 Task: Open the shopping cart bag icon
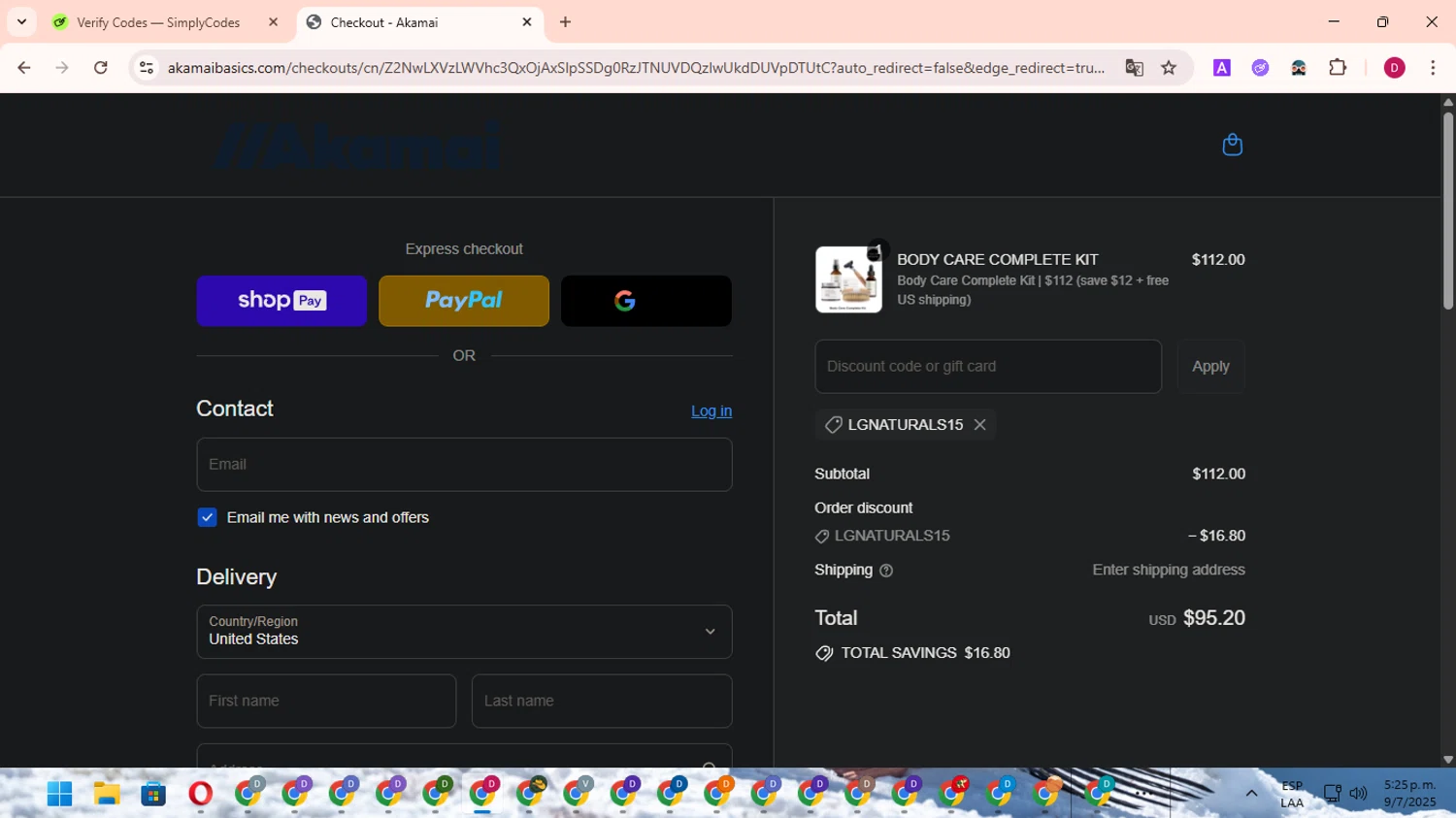(1232, 145)
